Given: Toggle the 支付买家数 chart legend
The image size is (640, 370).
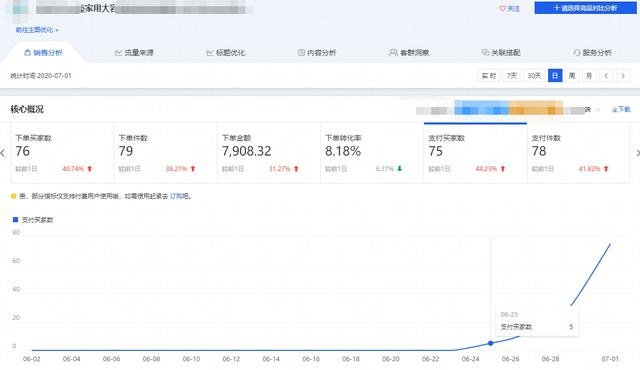Looking at the screenshot, I should coord(33,220).
